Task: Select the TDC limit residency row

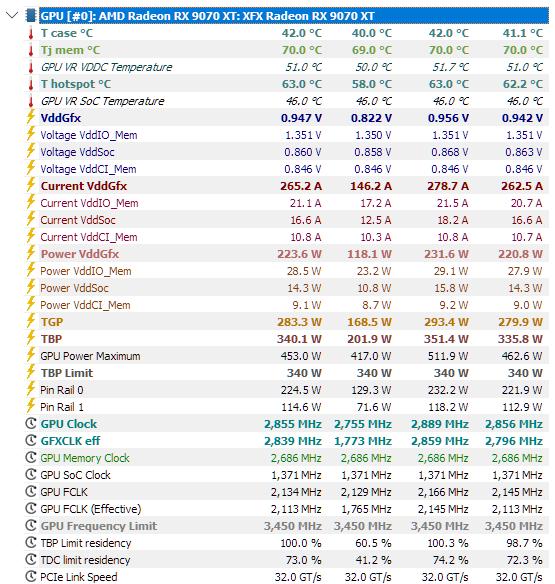Action: point(286,560)
